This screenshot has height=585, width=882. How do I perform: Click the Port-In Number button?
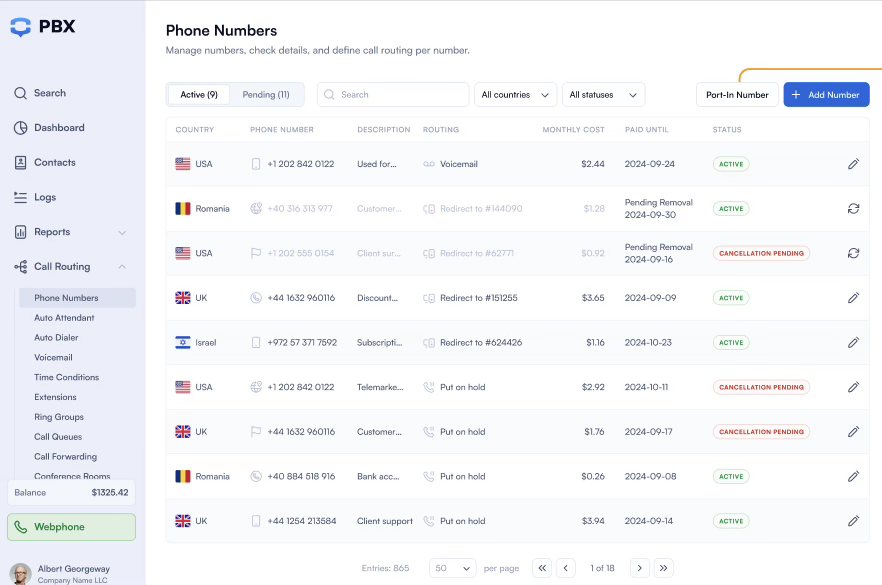pos(737,94)
